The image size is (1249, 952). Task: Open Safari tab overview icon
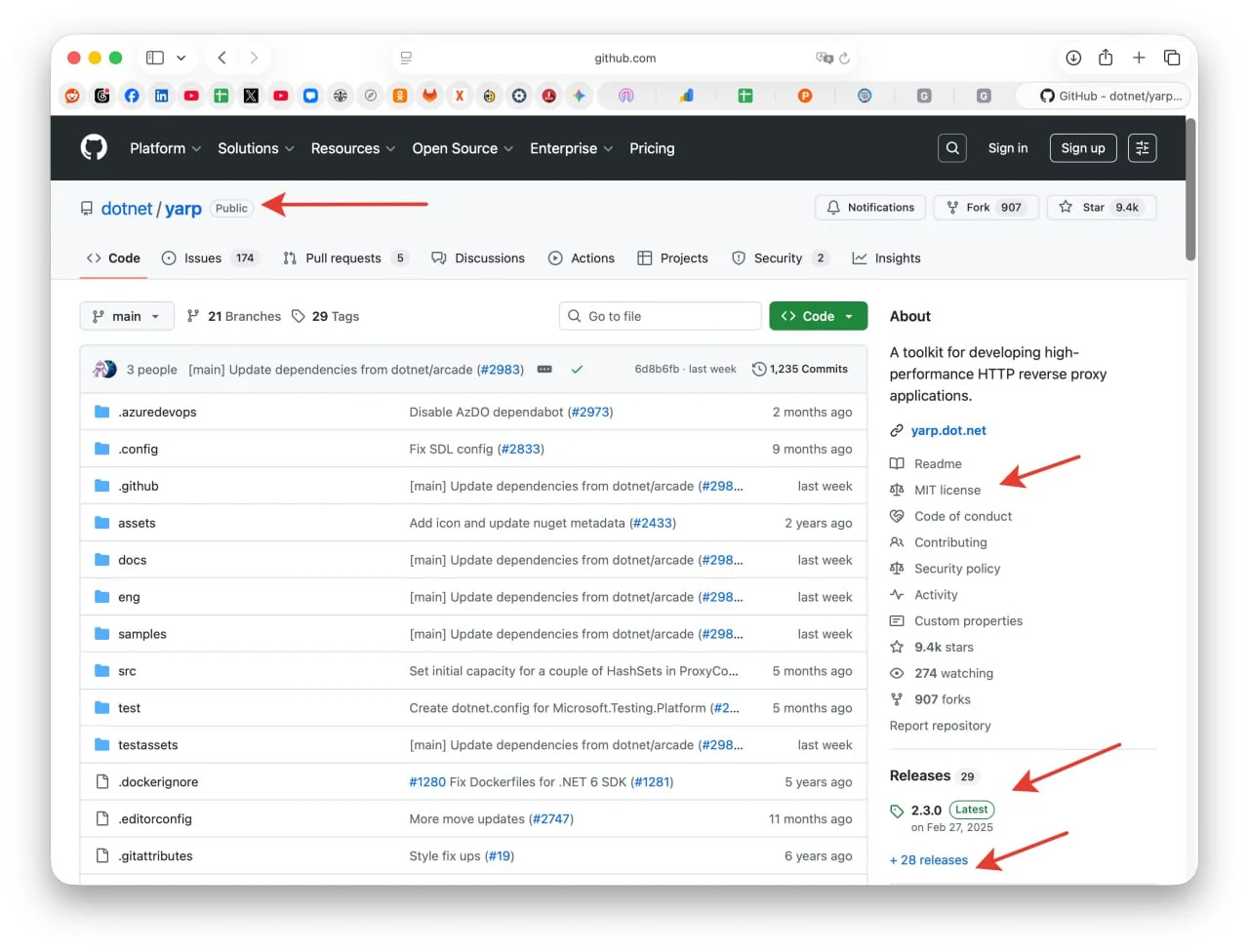[1172, 58]
